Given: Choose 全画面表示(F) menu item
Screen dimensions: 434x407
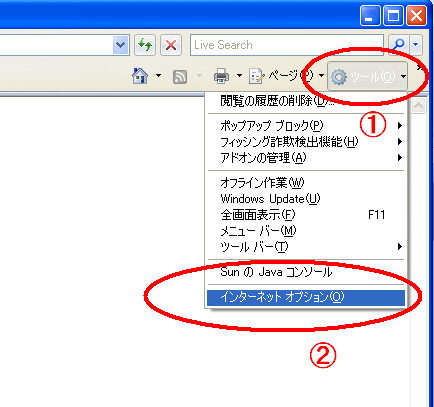Looking at the screenshot, I should 306,215.
